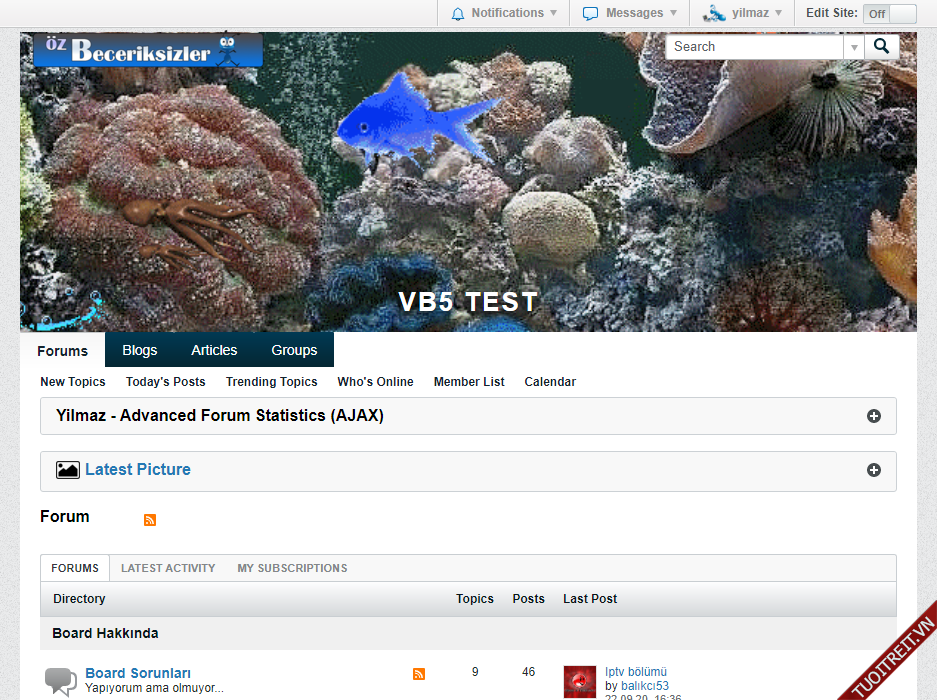937x700 pixels.
Task: Click the Forum RSS feed icon
Action: tap(150, 520)
